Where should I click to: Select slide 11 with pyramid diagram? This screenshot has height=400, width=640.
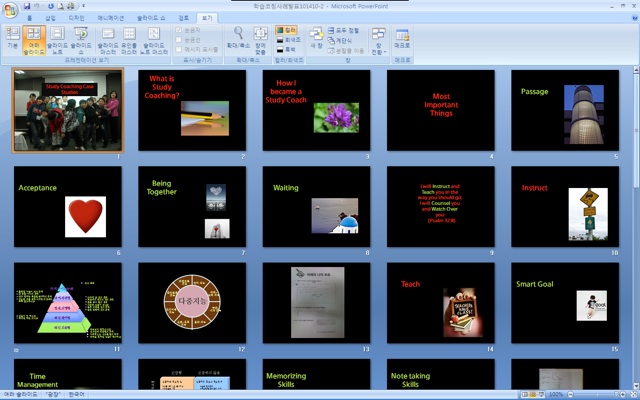click(68, 303)
